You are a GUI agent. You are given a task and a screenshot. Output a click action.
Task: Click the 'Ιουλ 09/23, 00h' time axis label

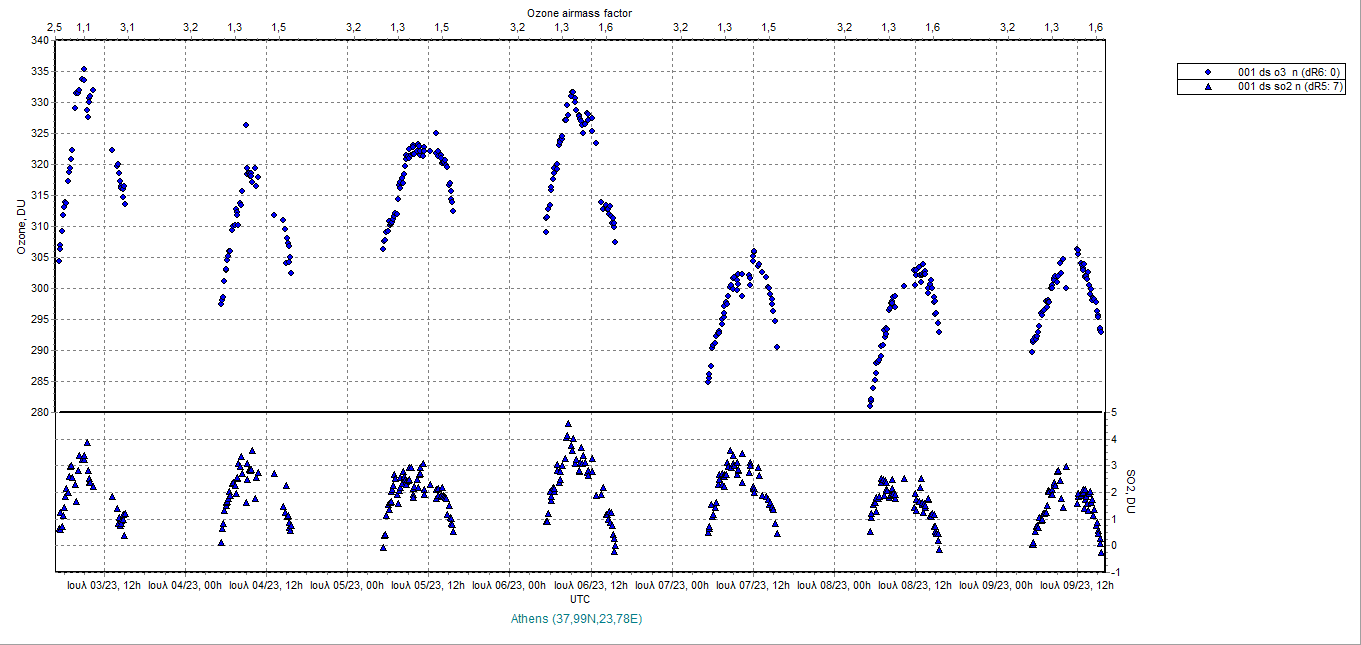pyautogui.click(x=996, y=585)
